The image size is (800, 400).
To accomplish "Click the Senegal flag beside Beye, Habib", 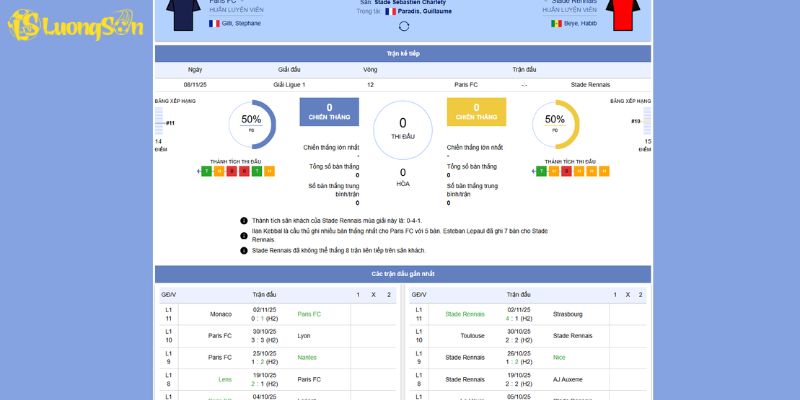I will point(557,23).
